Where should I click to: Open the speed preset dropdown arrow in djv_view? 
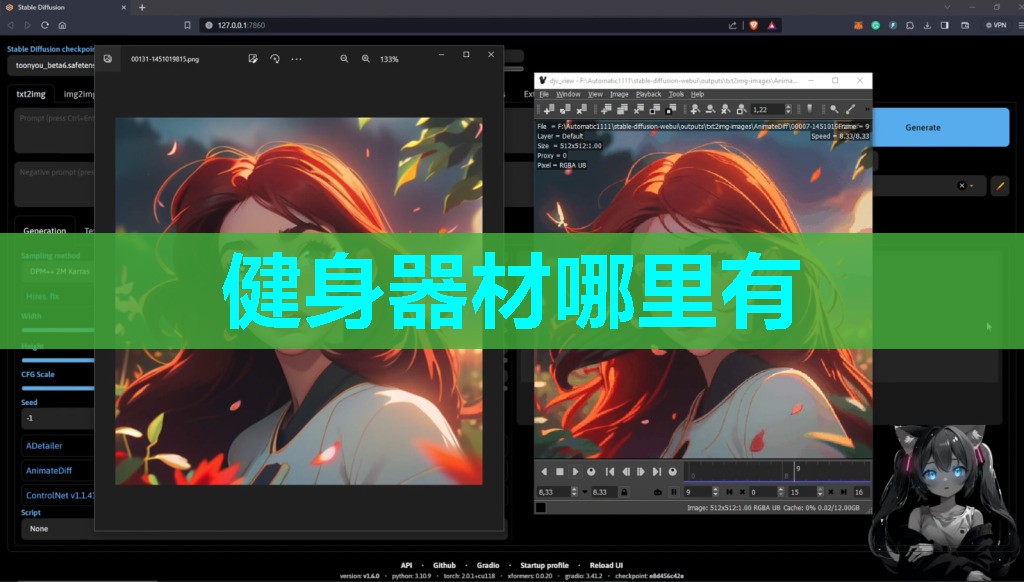pyautogui.click(x=584, y=492)
